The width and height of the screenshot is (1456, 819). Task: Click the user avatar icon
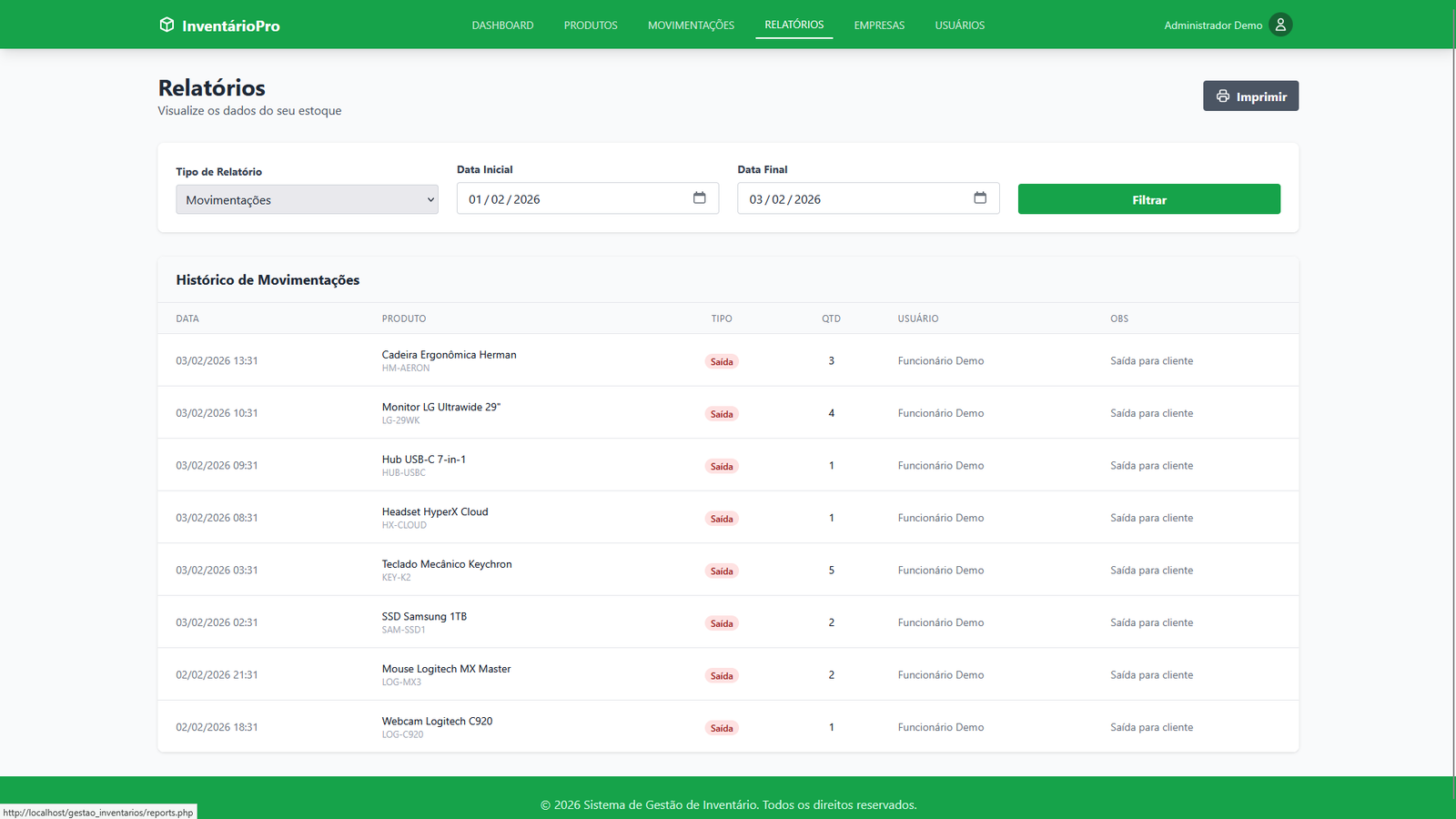pos(1280,25)
